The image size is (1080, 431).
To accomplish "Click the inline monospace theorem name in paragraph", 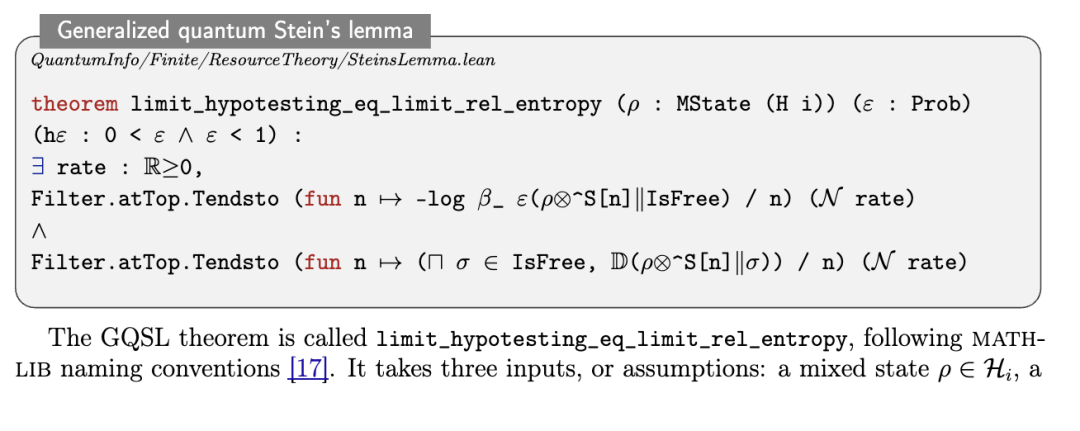I will coord(611,339).
